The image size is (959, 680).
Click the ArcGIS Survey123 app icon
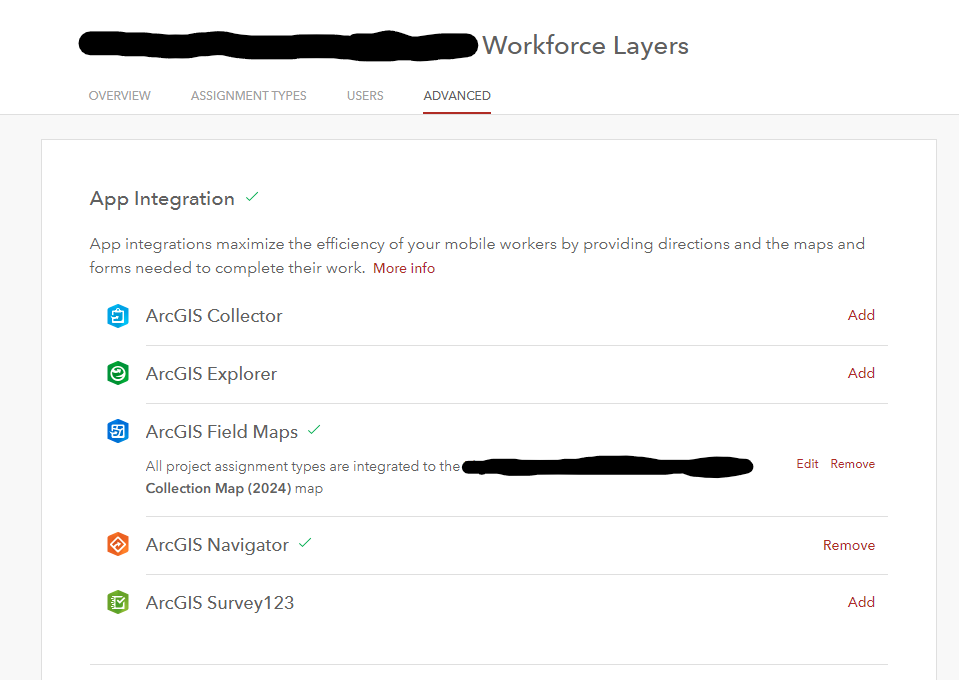[118, 602]
